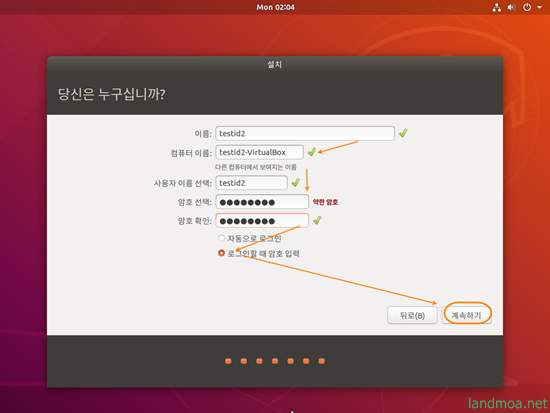The image size is (550, 413).
Task: Focus the computer name field testid2-VirtualBox
Action: point(260,152)
